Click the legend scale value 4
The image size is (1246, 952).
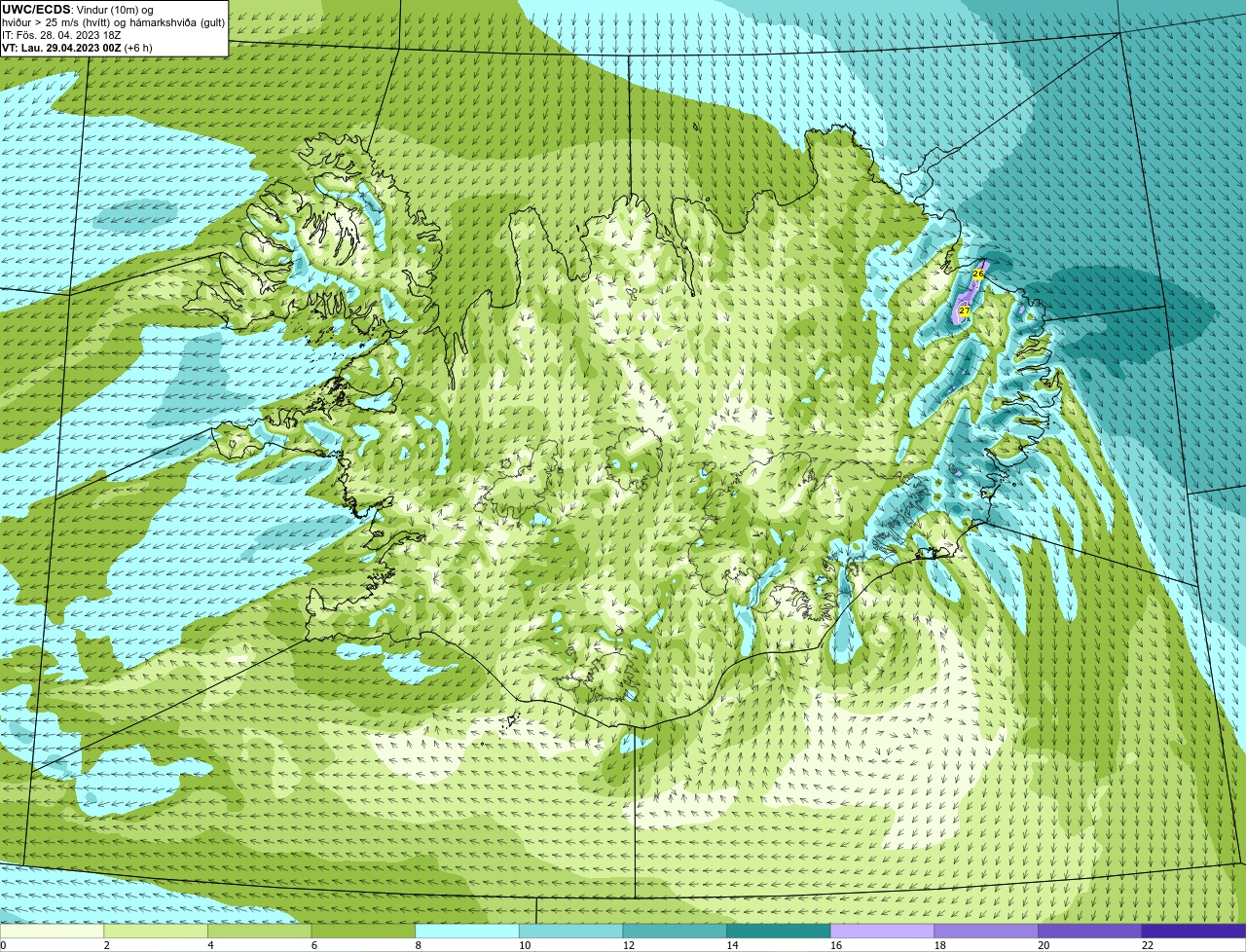210,945
